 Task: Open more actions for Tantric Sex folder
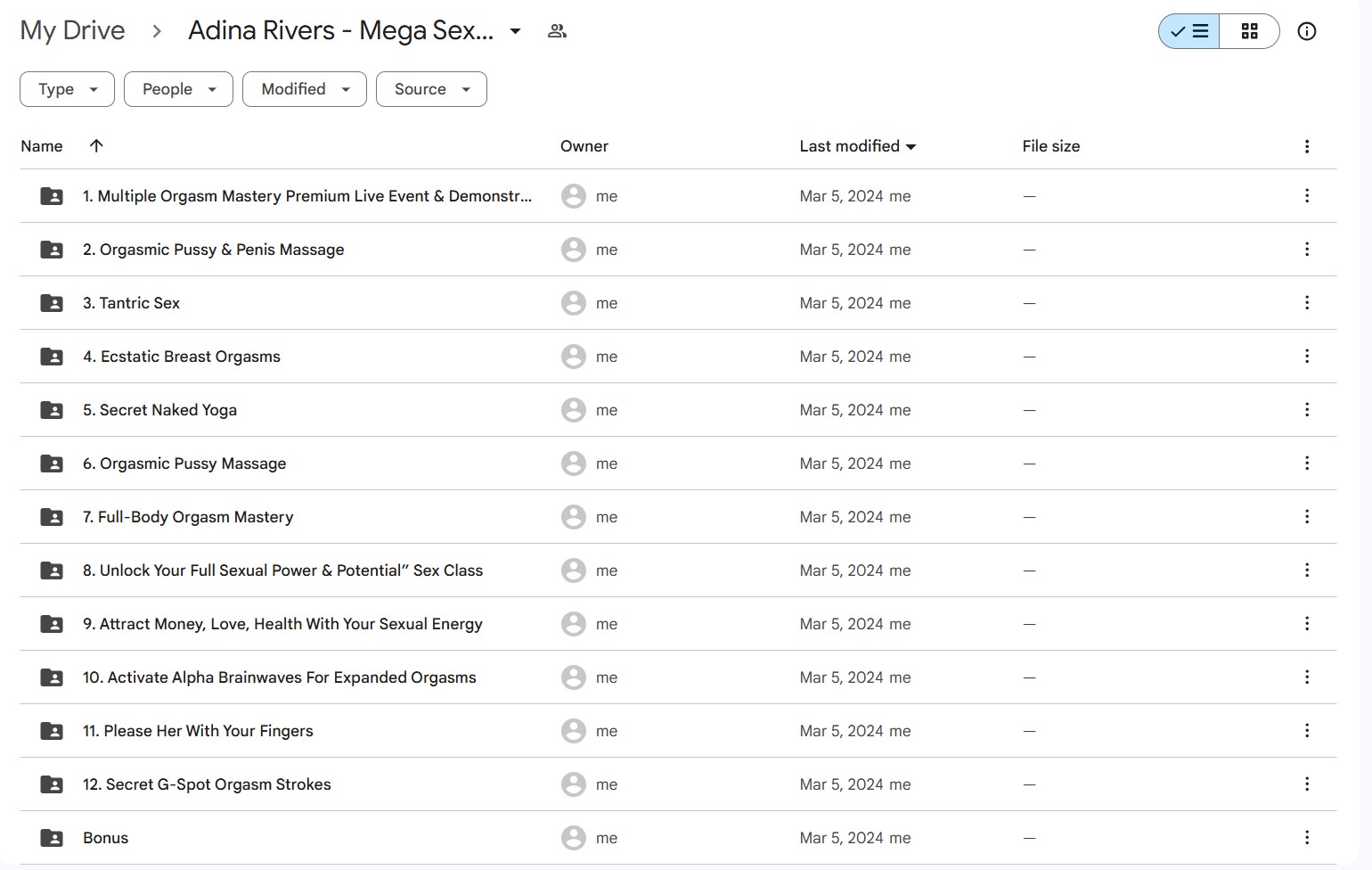(x=1306, y=303)
